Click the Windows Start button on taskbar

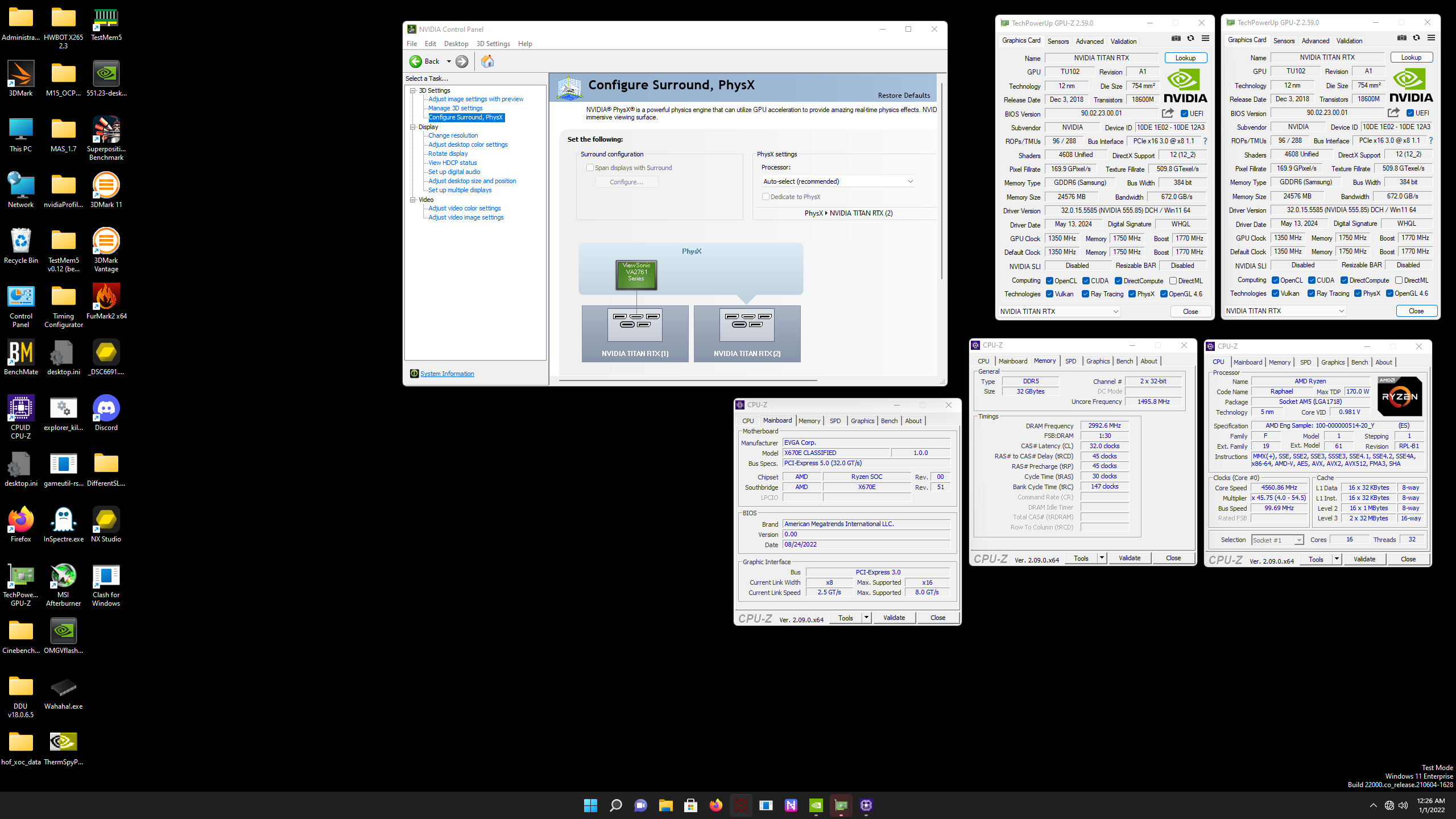[590, 805]
